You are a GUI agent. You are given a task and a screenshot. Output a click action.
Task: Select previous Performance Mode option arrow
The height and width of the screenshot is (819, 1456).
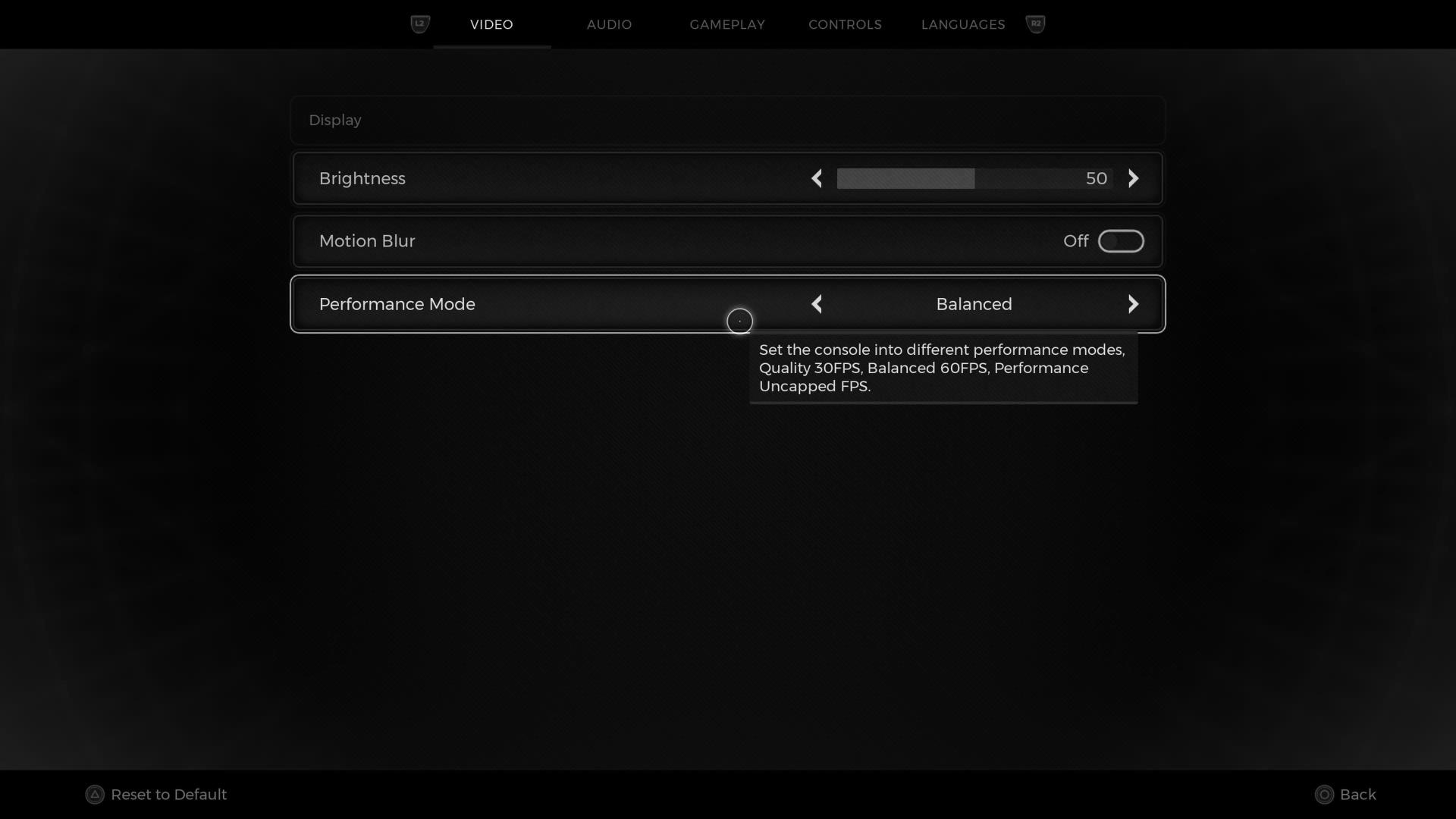pos(817,304)
